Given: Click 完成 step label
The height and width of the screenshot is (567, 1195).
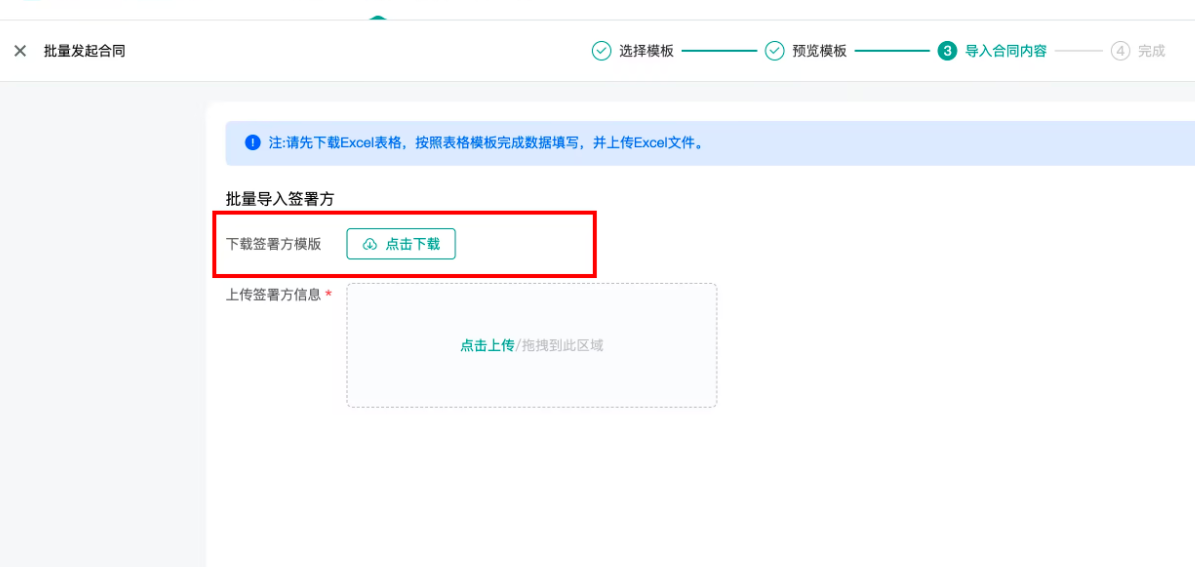Looking at the screenshot, I should click(x=1152, y=51).
